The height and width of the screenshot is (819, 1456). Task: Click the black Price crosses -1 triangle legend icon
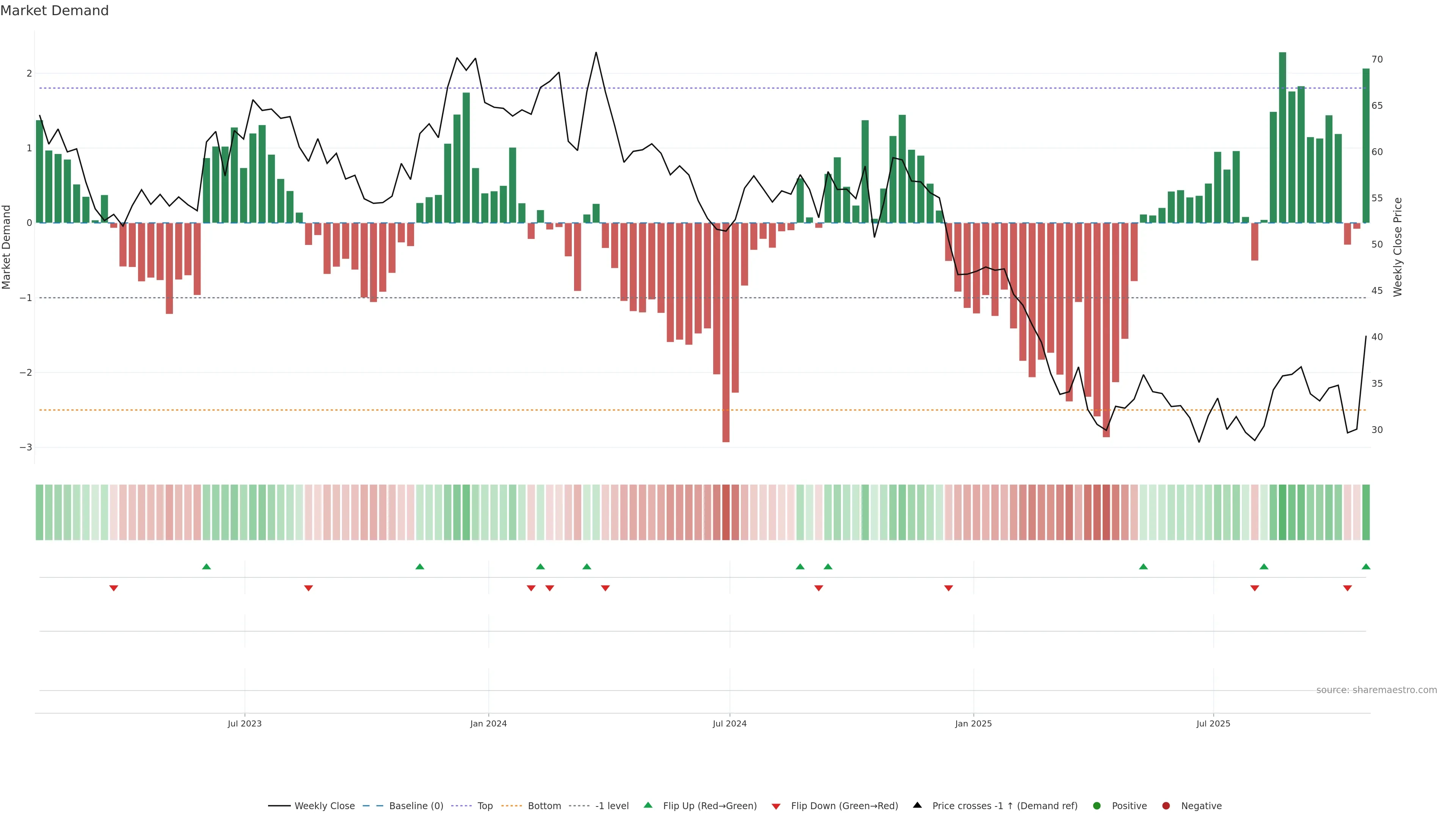(917, 805)
